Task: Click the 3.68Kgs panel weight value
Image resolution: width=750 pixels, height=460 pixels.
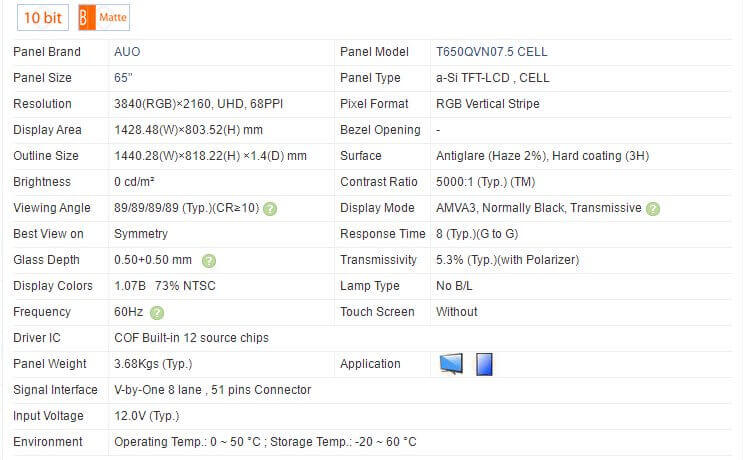Action: click(x=153, y=364)
